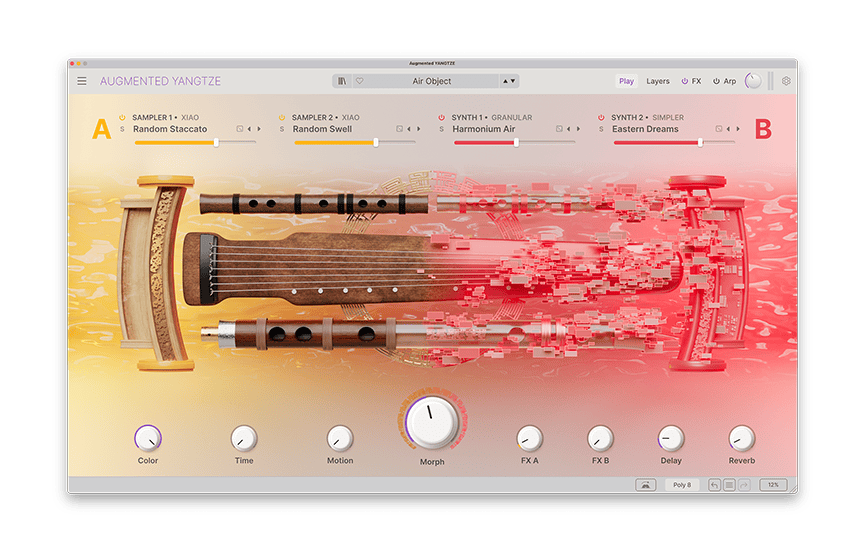Open the preset library browser icon
The image size is (867, 558).
(x=342, y=81)
